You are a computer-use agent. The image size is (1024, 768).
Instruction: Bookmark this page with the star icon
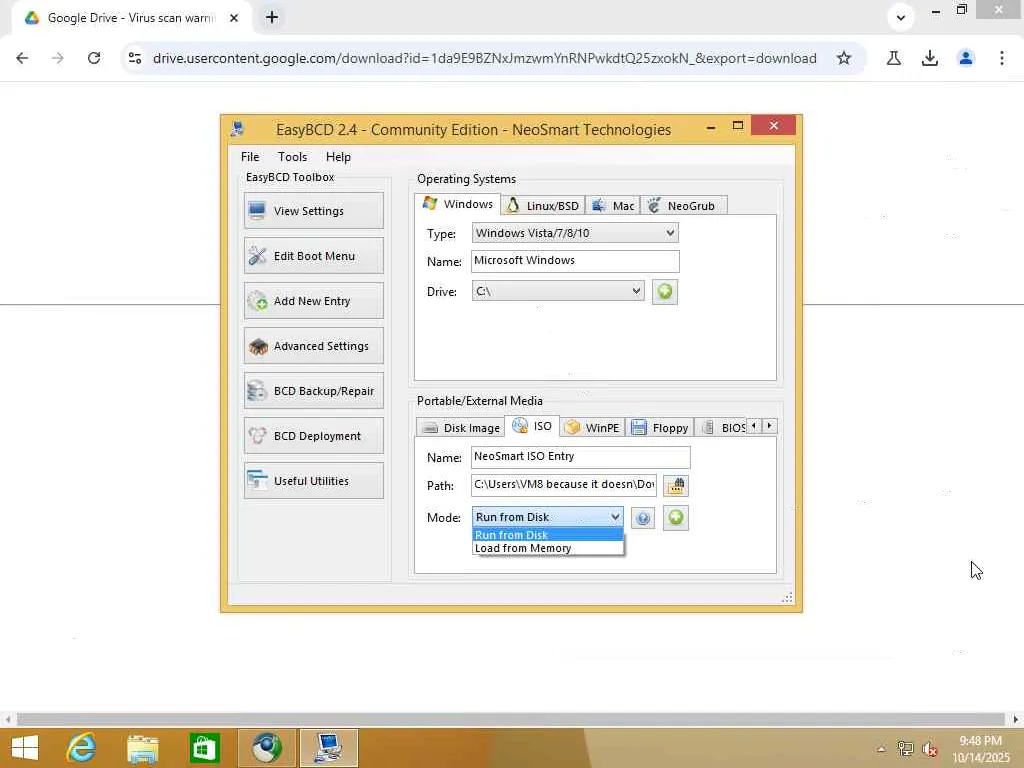(844, 58)
